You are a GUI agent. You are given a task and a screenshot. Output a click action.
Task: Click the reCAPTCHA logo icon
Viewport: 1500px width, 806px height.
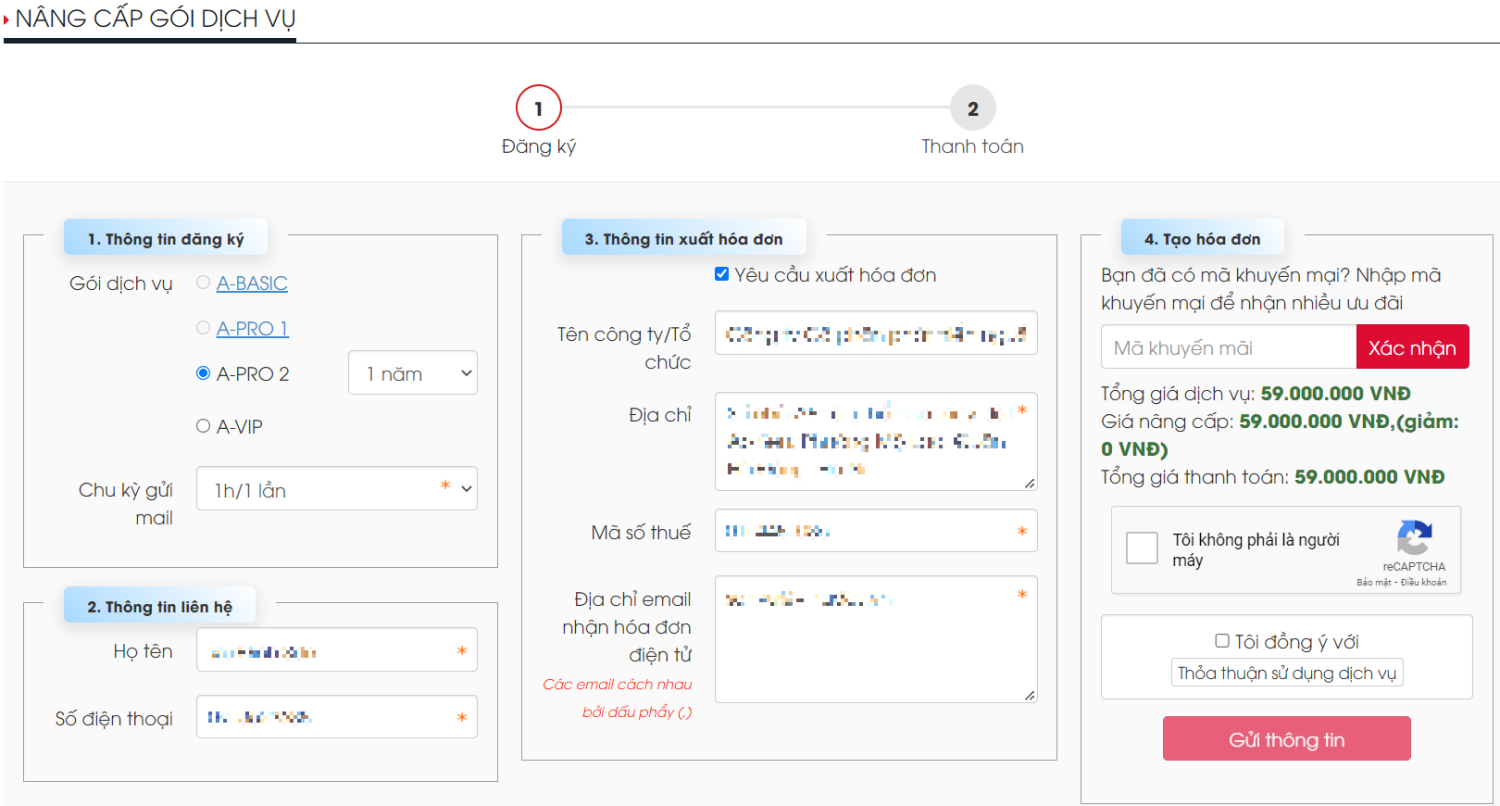coord(1415,538)
